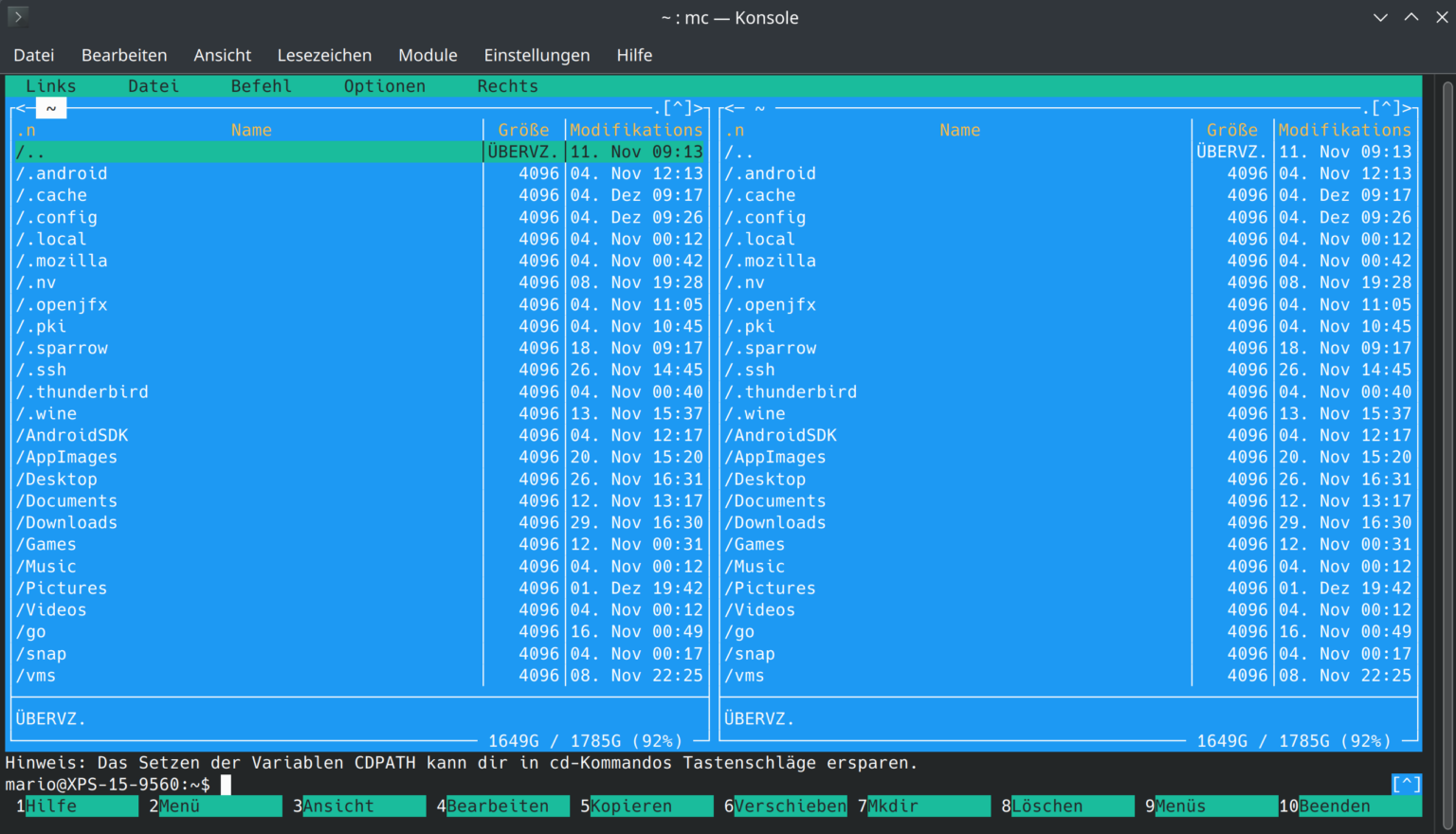Open the Module menu in Konsole
This screenshot has height=834, width=1456.
click(x=428, y=55)
